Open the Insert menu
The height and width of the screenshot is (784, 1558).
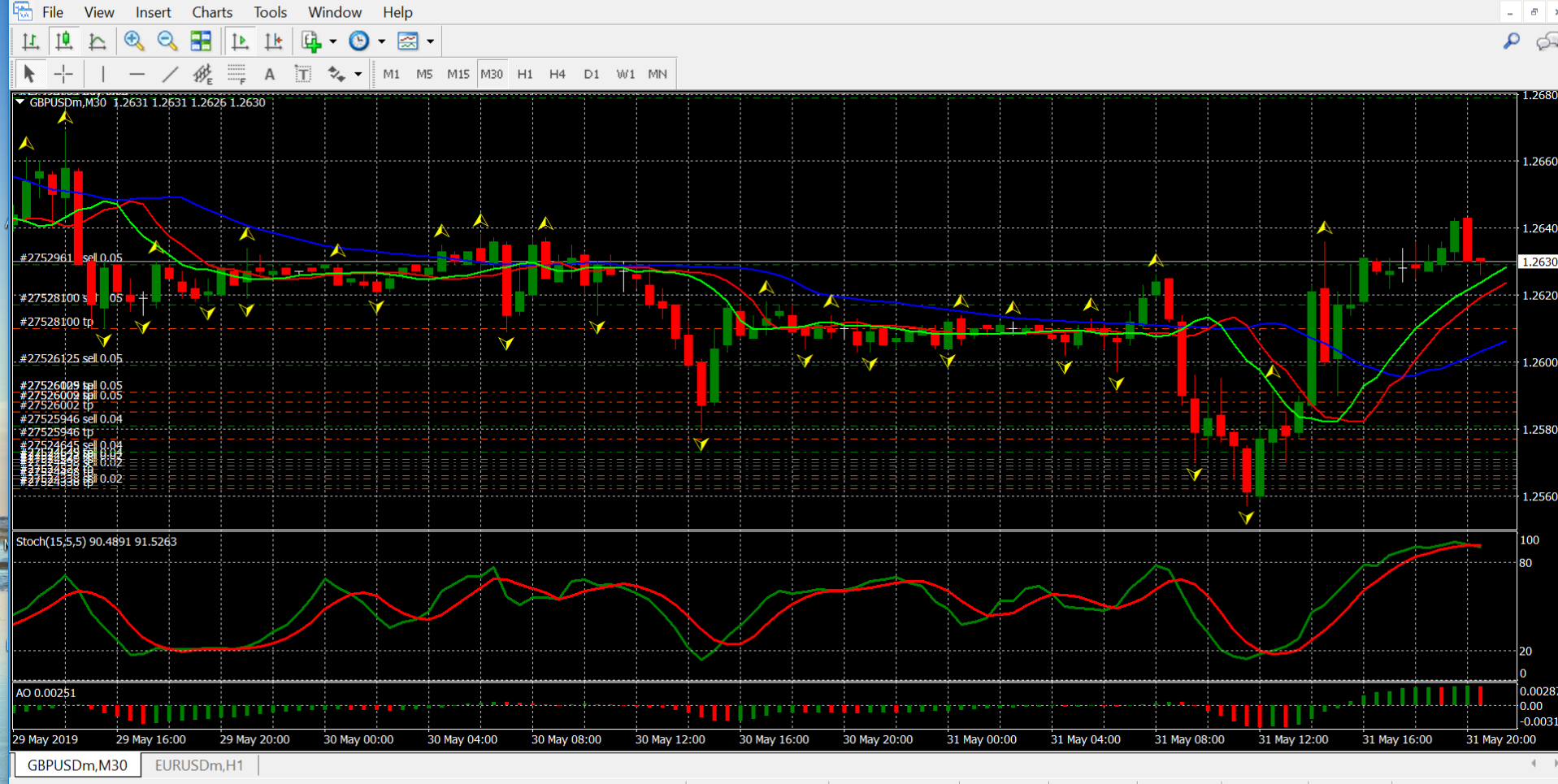tap(153, 12)
